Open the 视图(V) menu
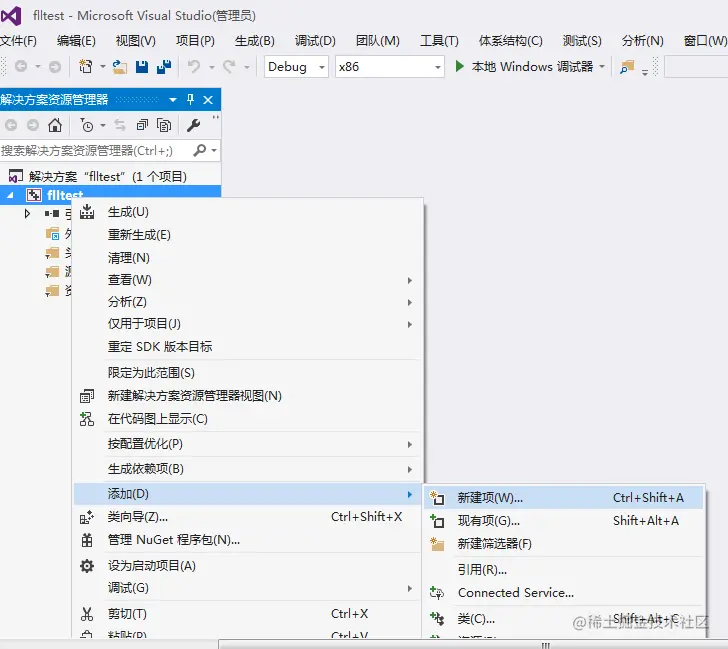This screenshot has width=728, height=649. point(136,41)
